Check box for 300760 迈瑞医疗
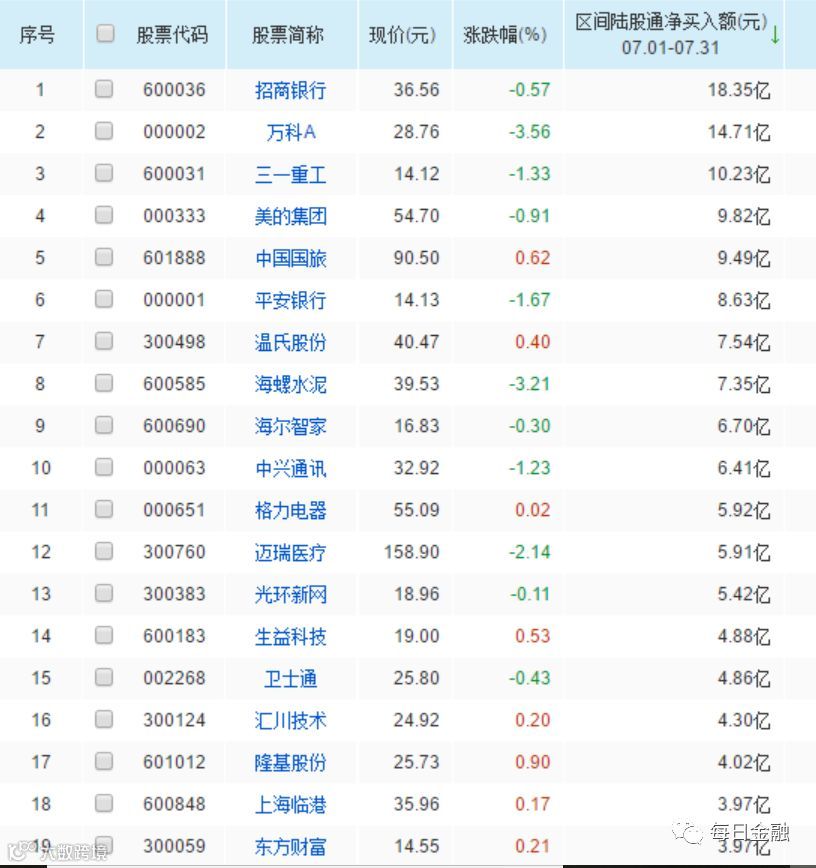 (104, 551)
